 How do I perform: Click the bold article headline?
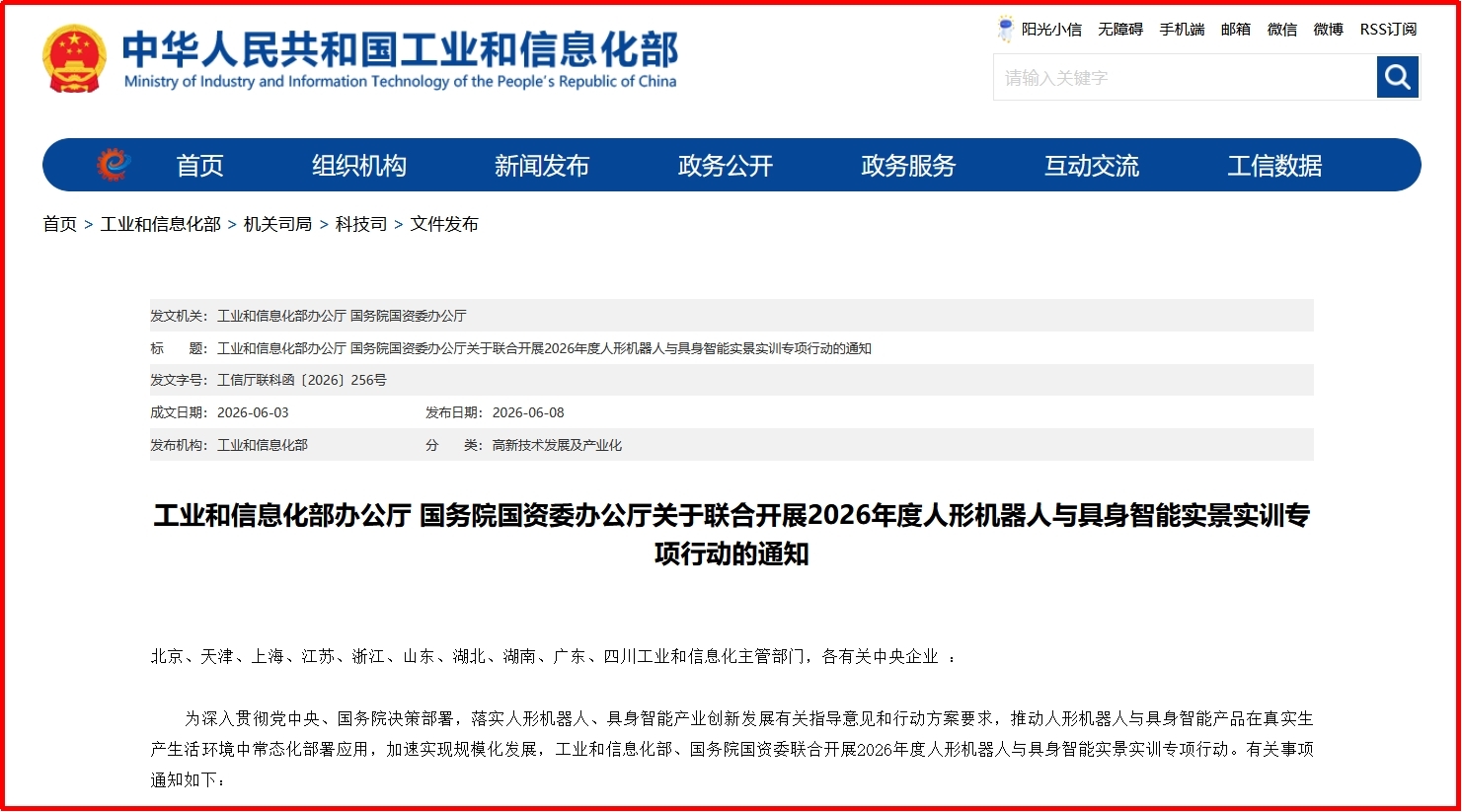point(731,534)
